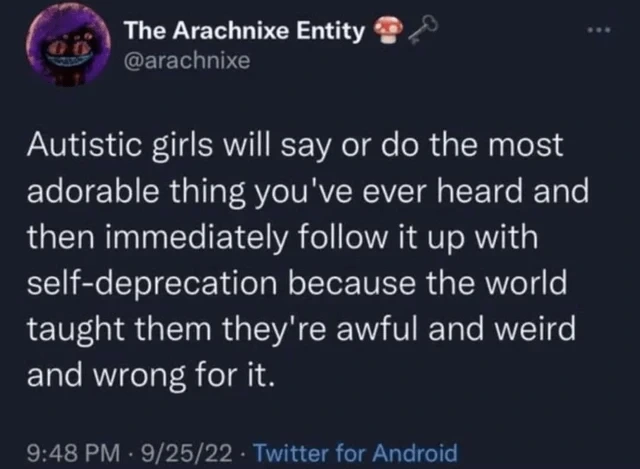Click the key emoji after the name

coord(422,30)
